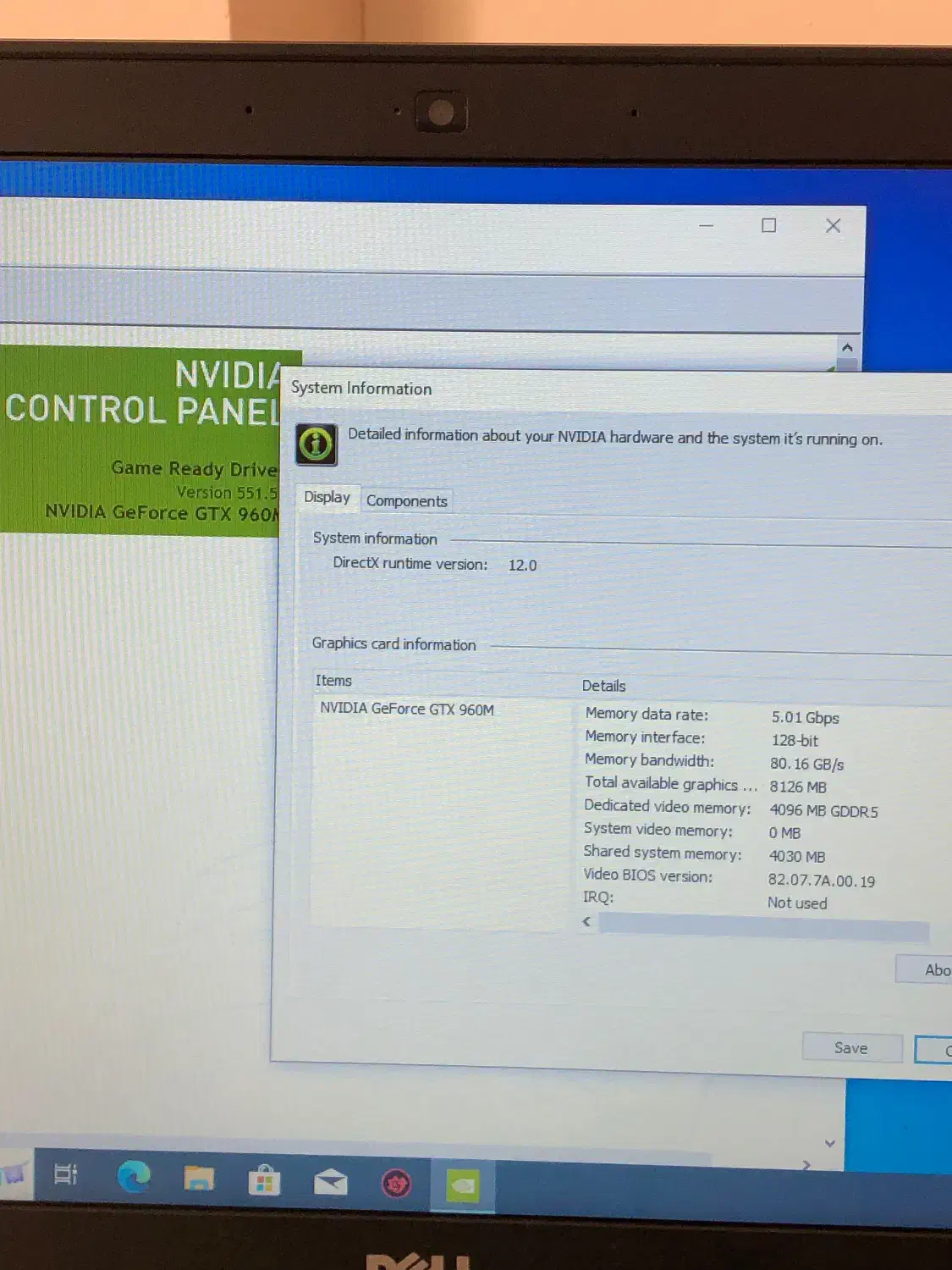952x1270 pixels.
Task: Click Dedicated video memory 4096 MB GDDR5
Action: point(823,810)
